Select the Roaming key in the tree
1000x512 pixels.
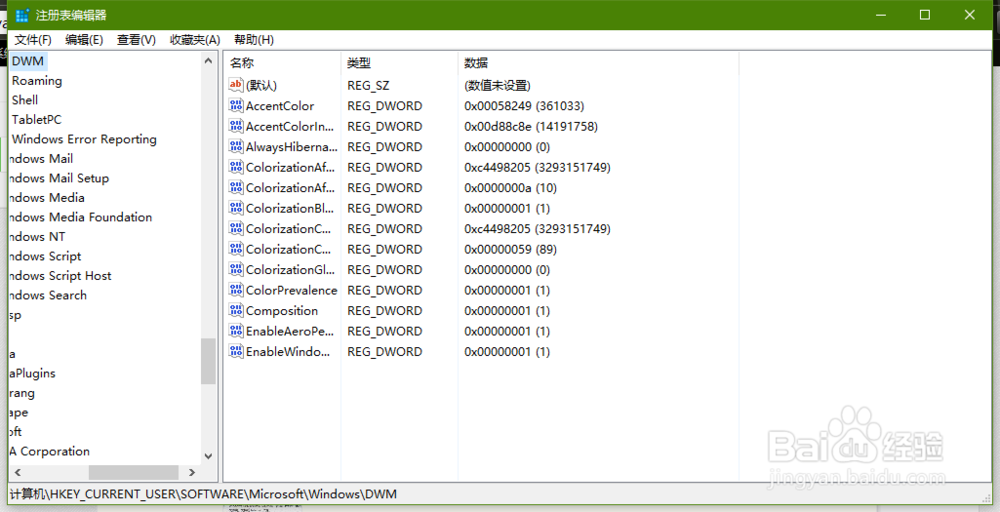37,81
